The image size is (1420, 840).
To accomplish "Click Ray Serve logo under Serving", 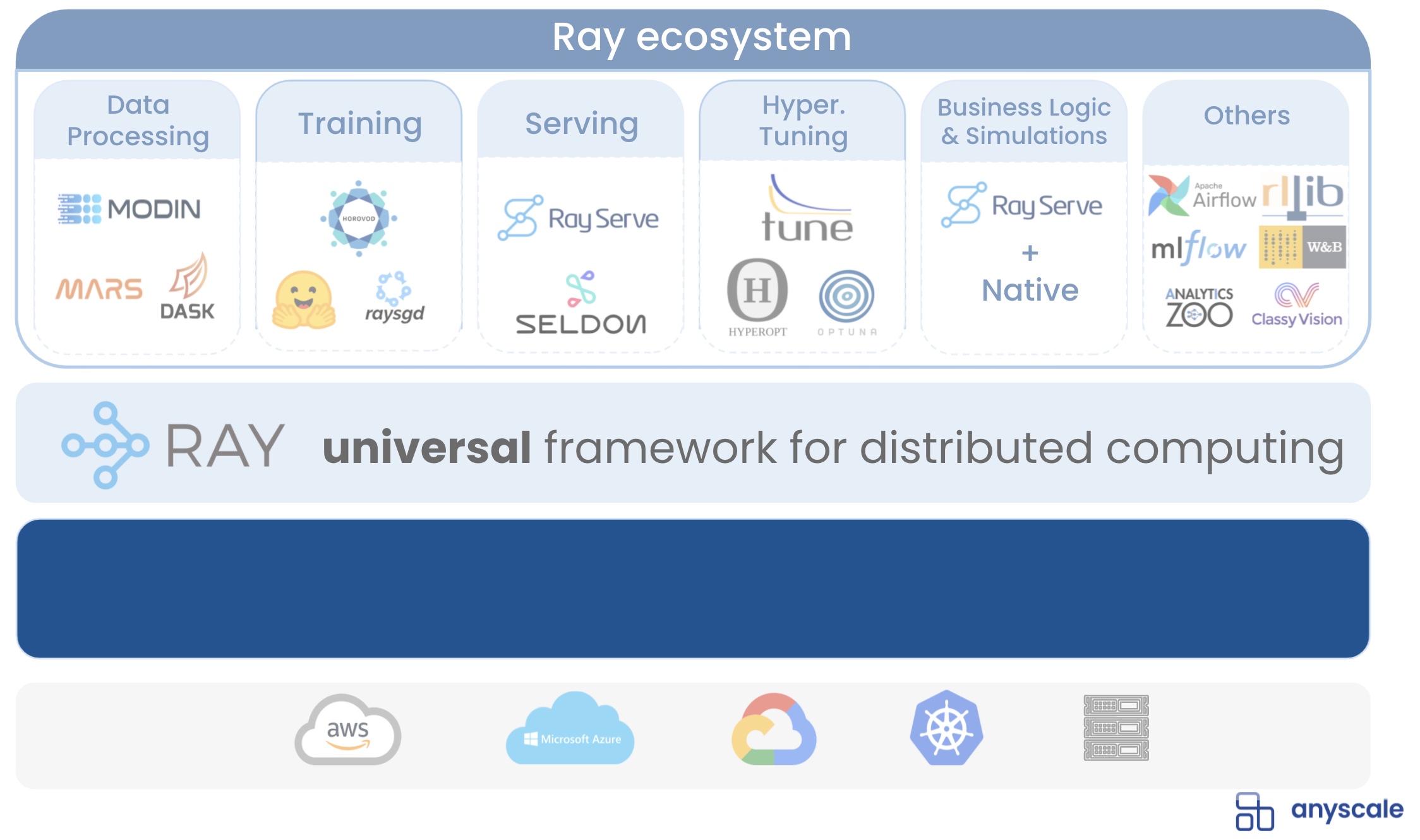I will click(x=578, y=218).
